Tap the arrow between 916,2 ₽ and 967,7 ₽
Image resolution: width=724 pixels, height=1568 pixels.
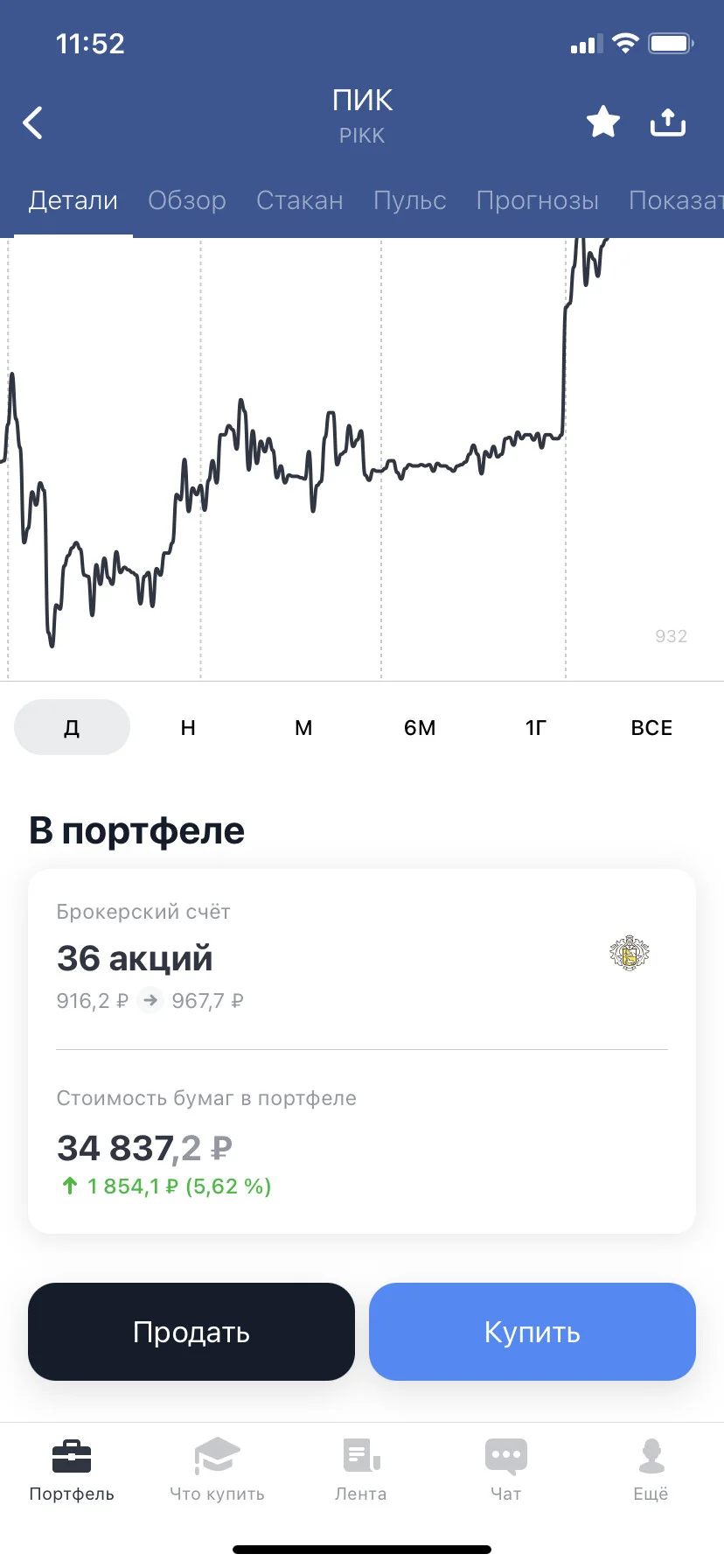(150, 999)
